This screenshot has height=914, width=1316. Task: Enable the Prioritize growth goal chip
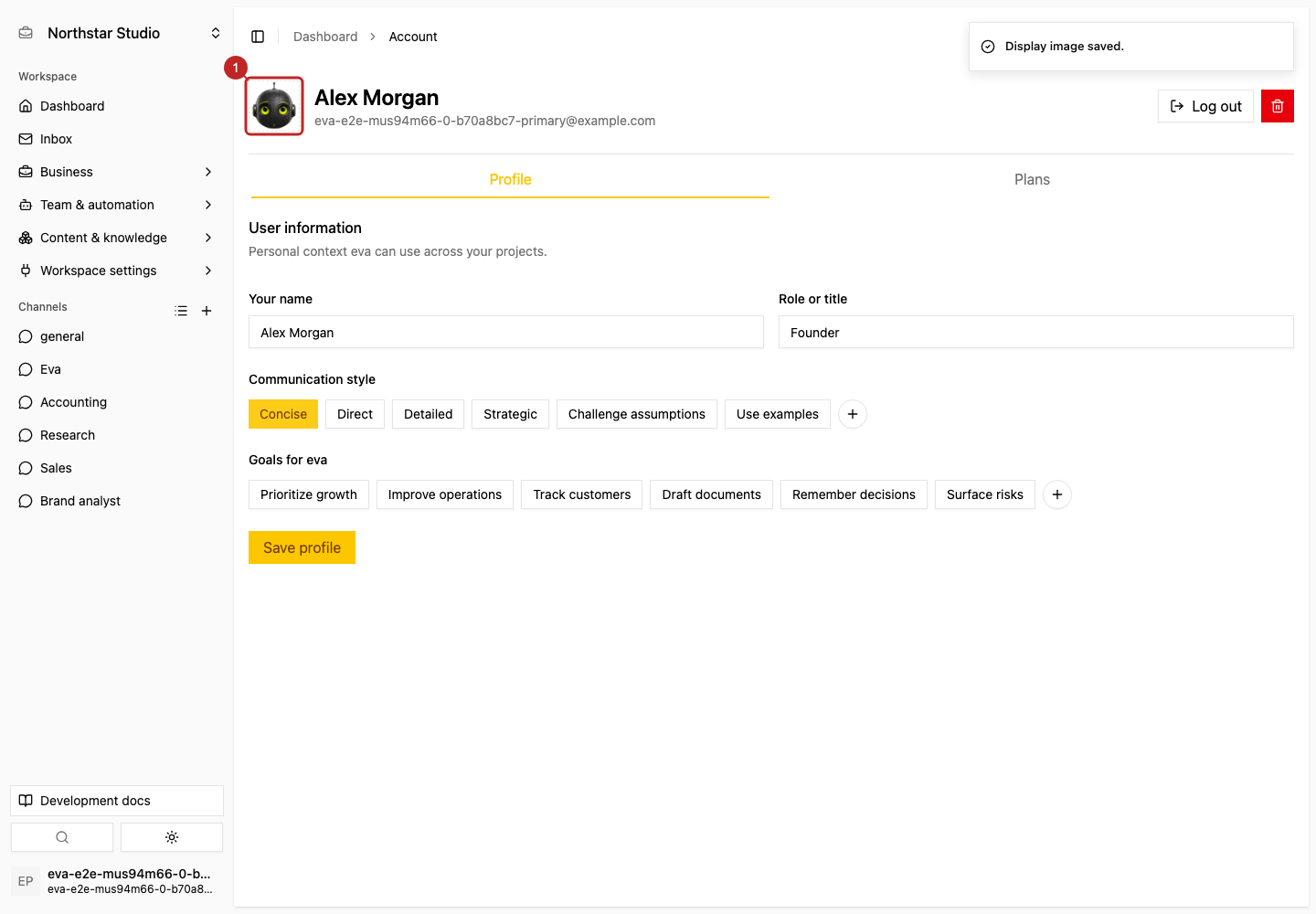309,494
